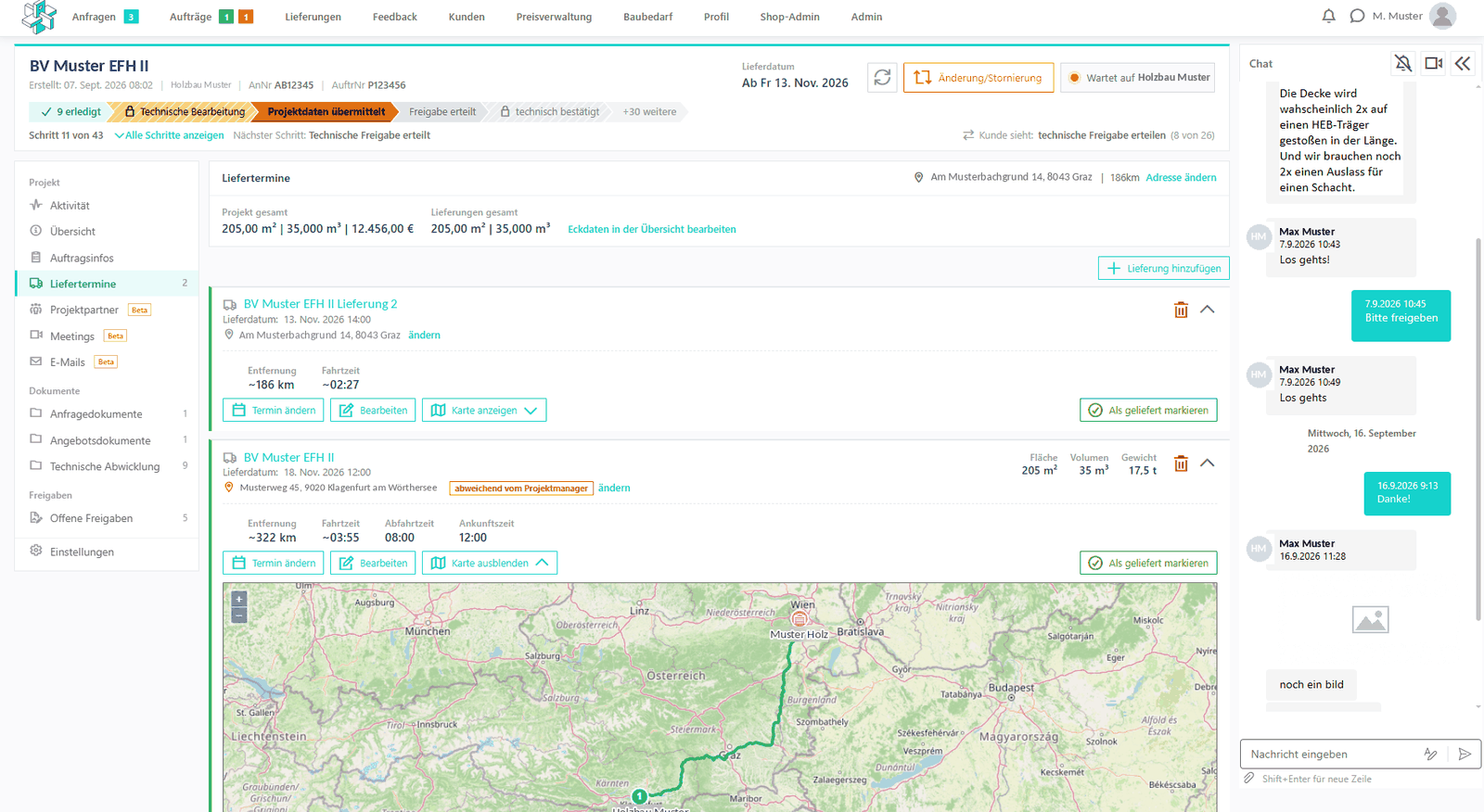Open the app logo home

[39, 17]
